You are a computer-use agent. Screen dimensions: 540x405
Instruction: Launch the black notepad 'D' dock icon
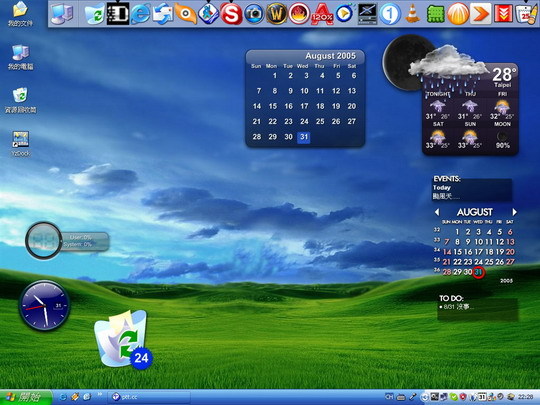(118, 14)
